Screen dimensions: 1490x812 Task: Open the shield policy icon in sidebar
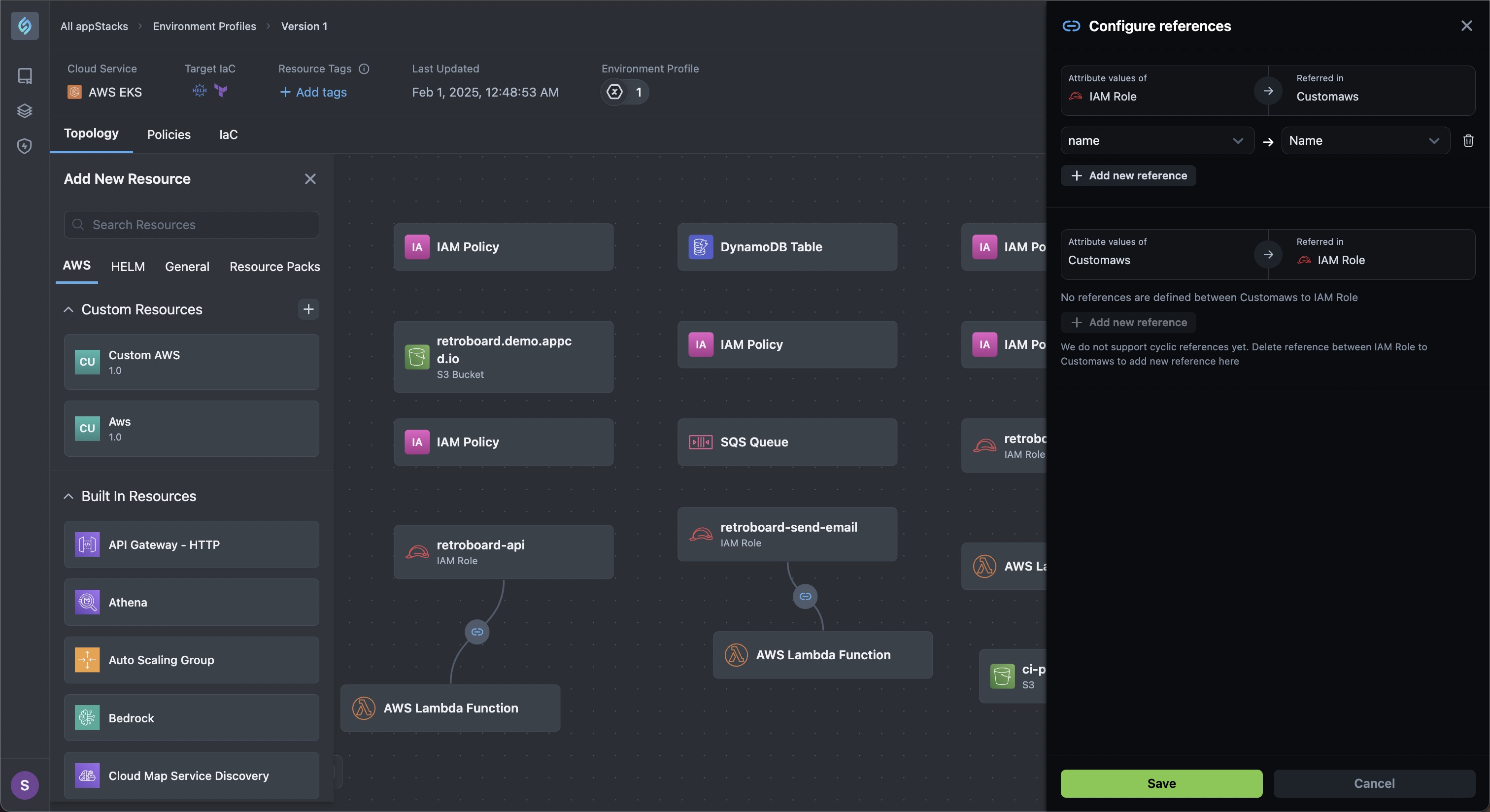click(24, 146)
